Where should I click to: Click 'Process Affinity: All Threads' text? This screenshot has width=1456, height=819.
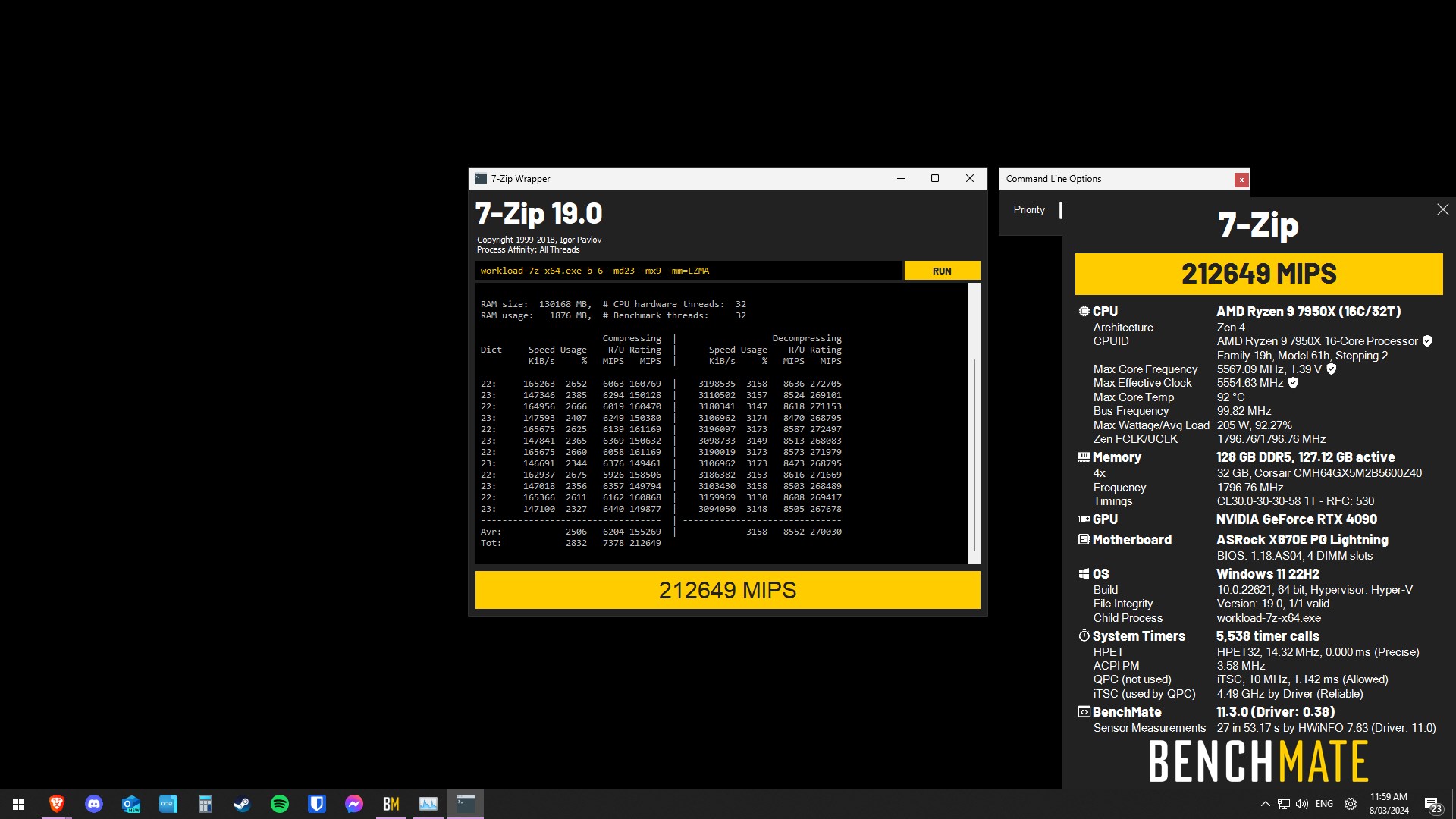(x=529, y=249)
